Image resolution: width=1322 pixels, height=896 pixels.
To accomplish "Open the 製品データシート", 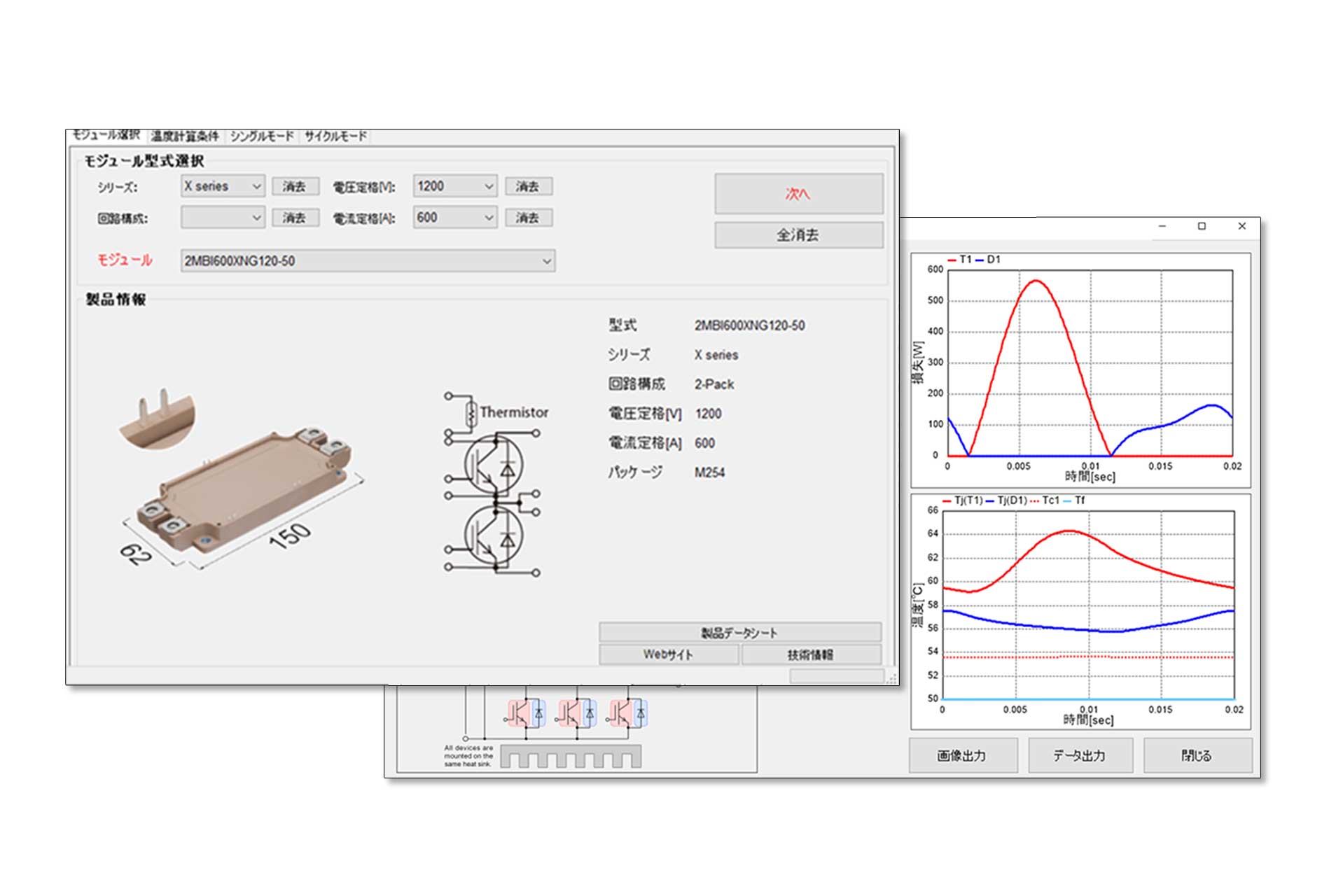I will (x=739, y=633).
